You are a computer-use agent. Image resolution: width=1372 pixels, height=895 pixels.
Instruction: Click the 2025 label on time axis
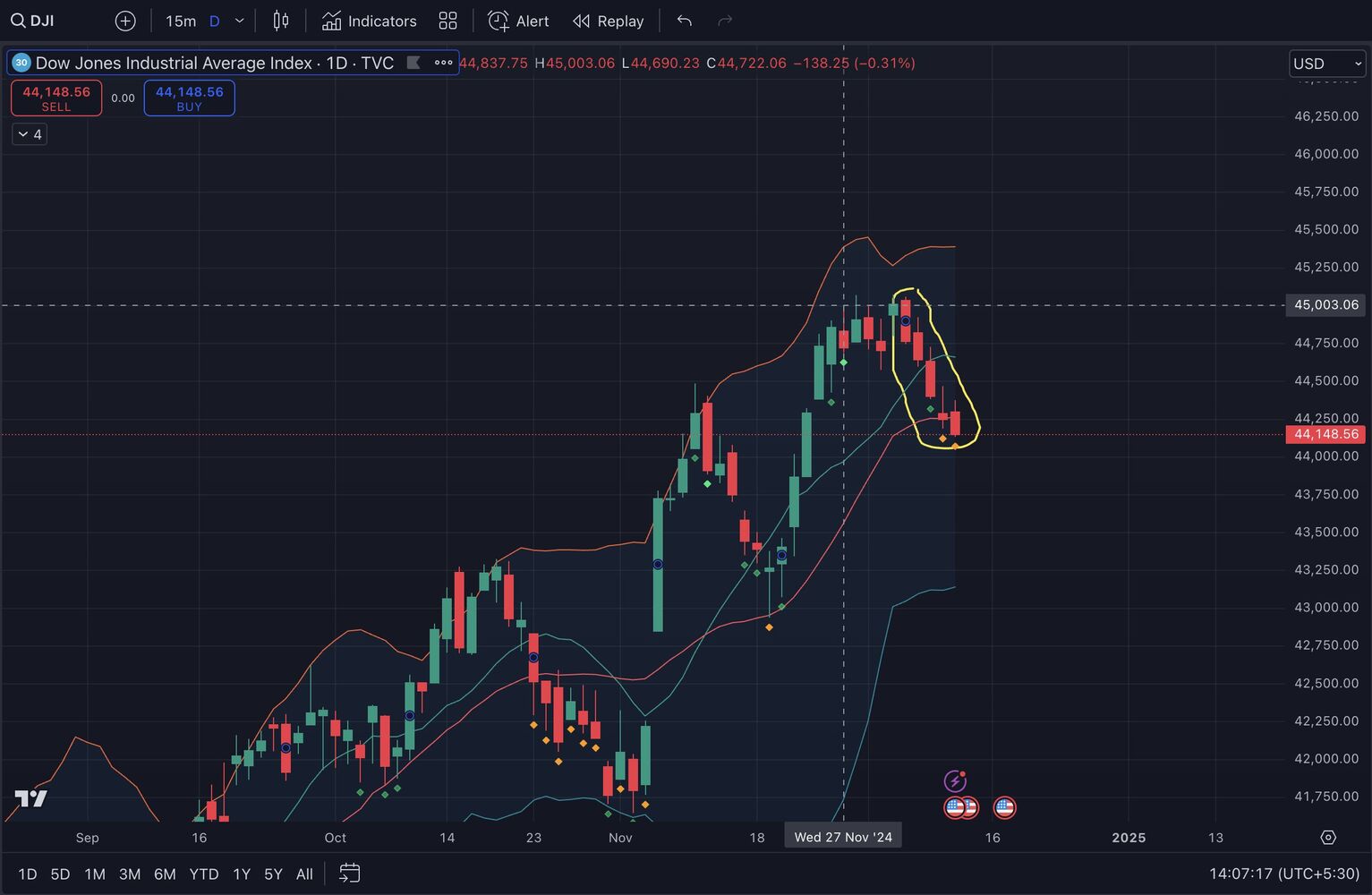tap(1129, 838)
